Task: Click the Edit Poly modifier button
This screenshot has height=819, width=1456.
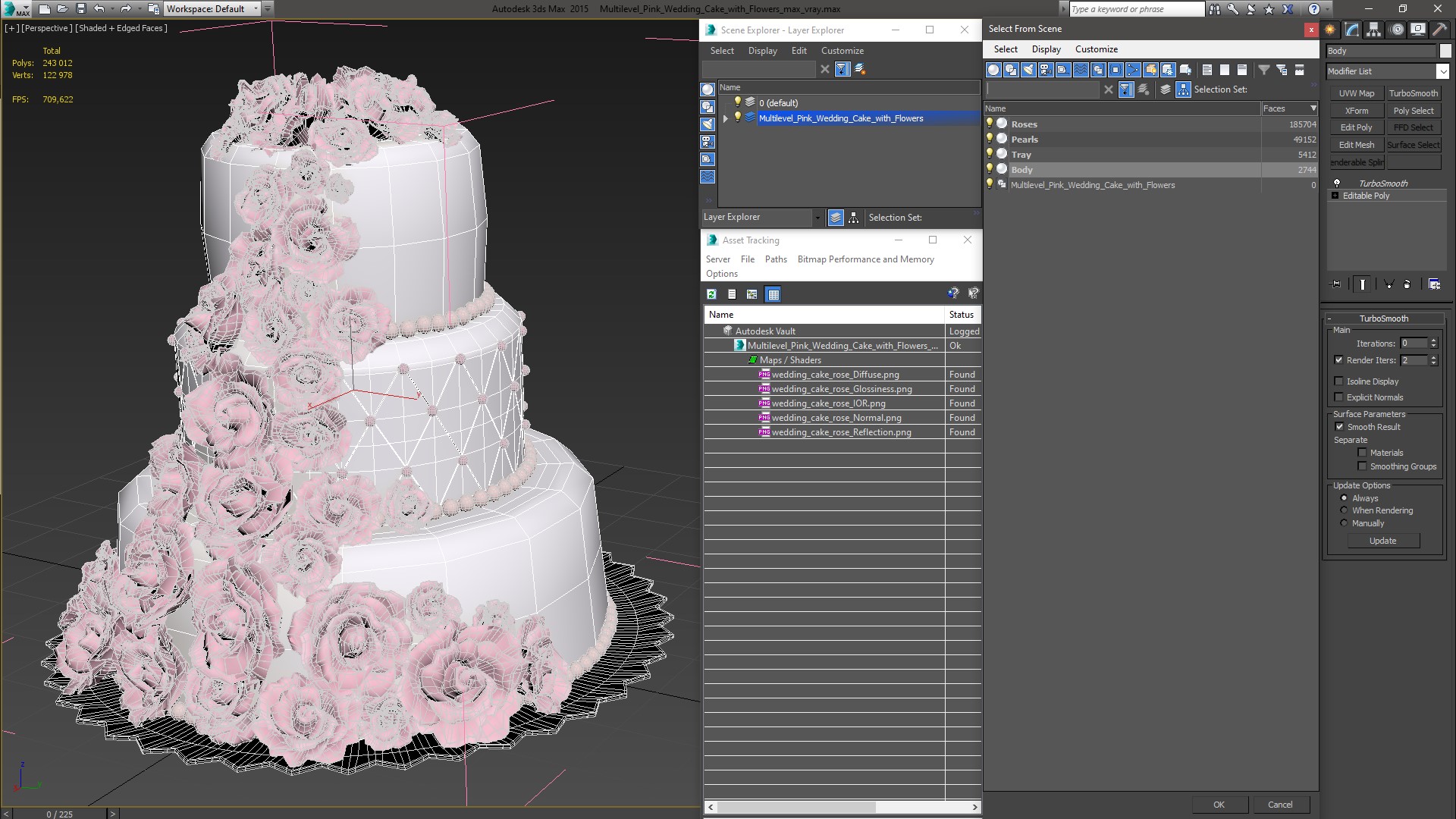Action: coord(1356,127)
